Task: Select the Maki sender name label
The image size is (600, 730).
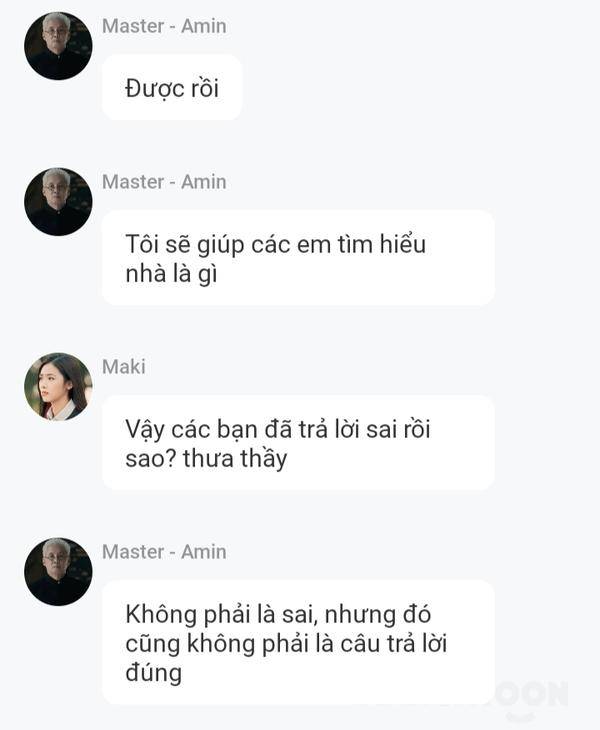Action: (123, 367)
